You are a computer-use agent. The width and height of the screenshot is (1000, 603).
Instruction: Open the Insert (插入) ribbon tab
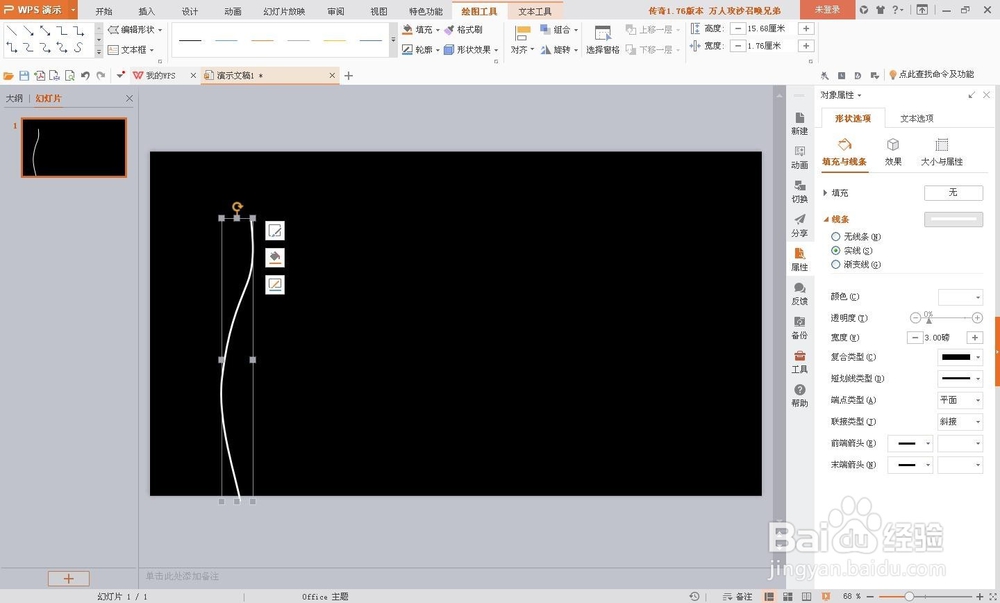point(147,11)
